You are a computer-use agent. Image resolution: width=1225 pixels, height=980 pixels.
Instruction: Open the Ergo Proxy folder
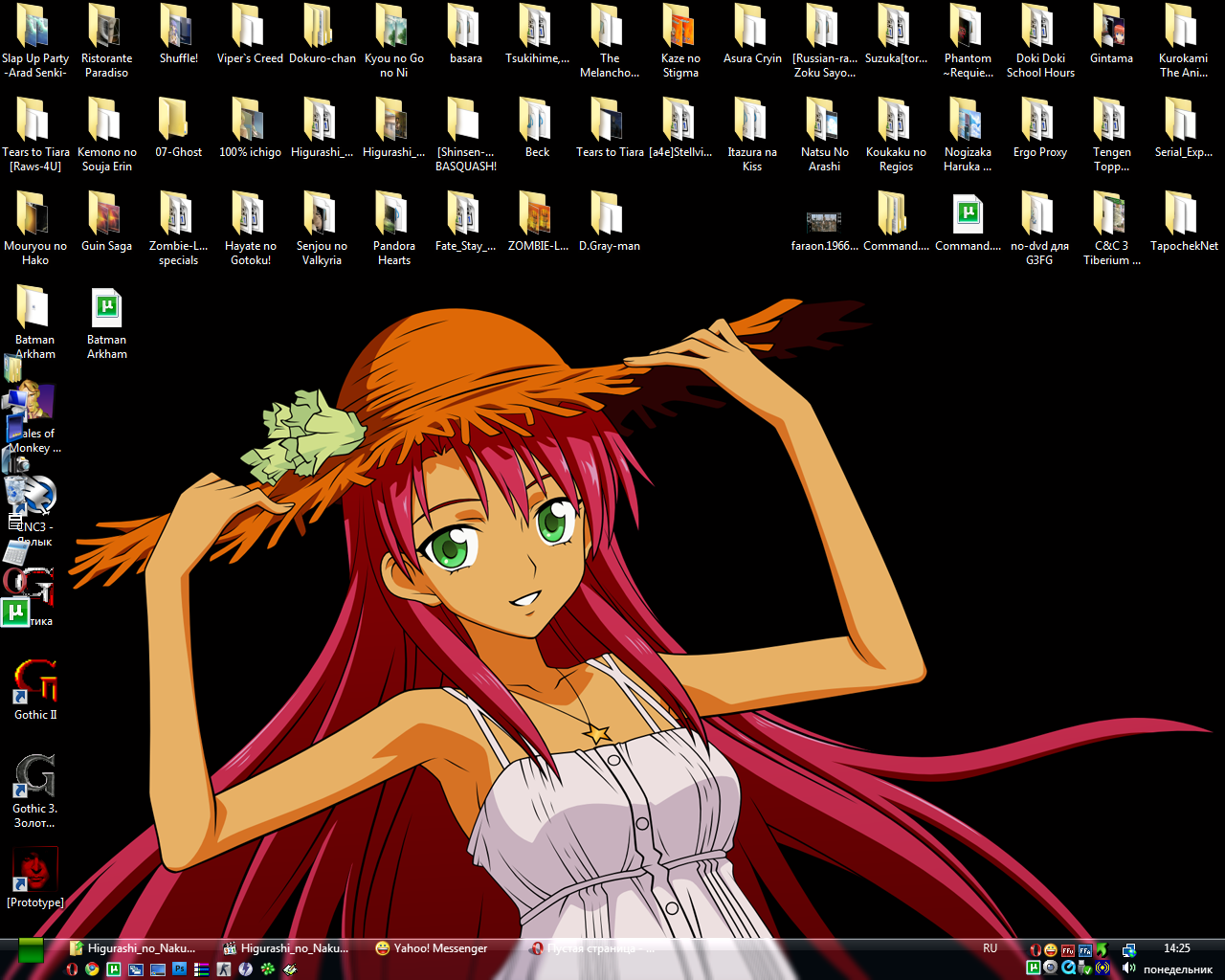1039,128
